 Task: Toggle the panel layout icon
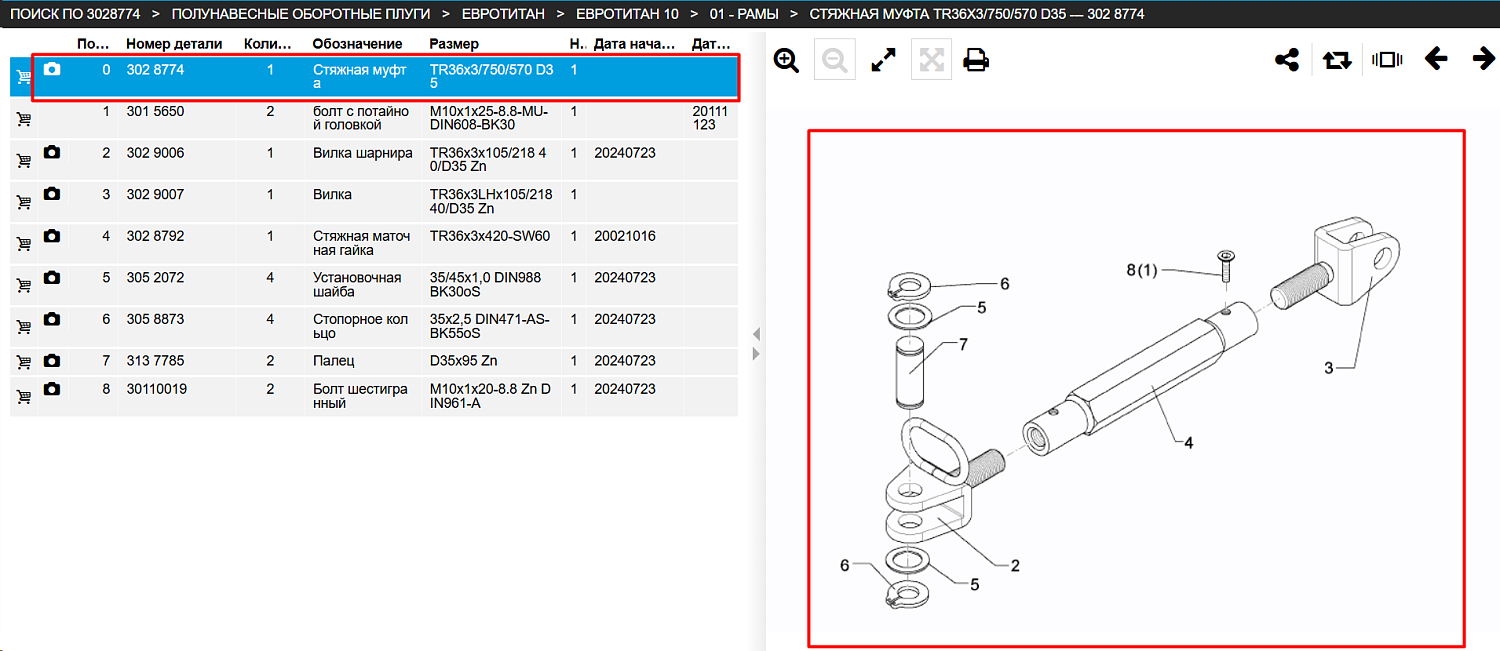point(1387,60)
